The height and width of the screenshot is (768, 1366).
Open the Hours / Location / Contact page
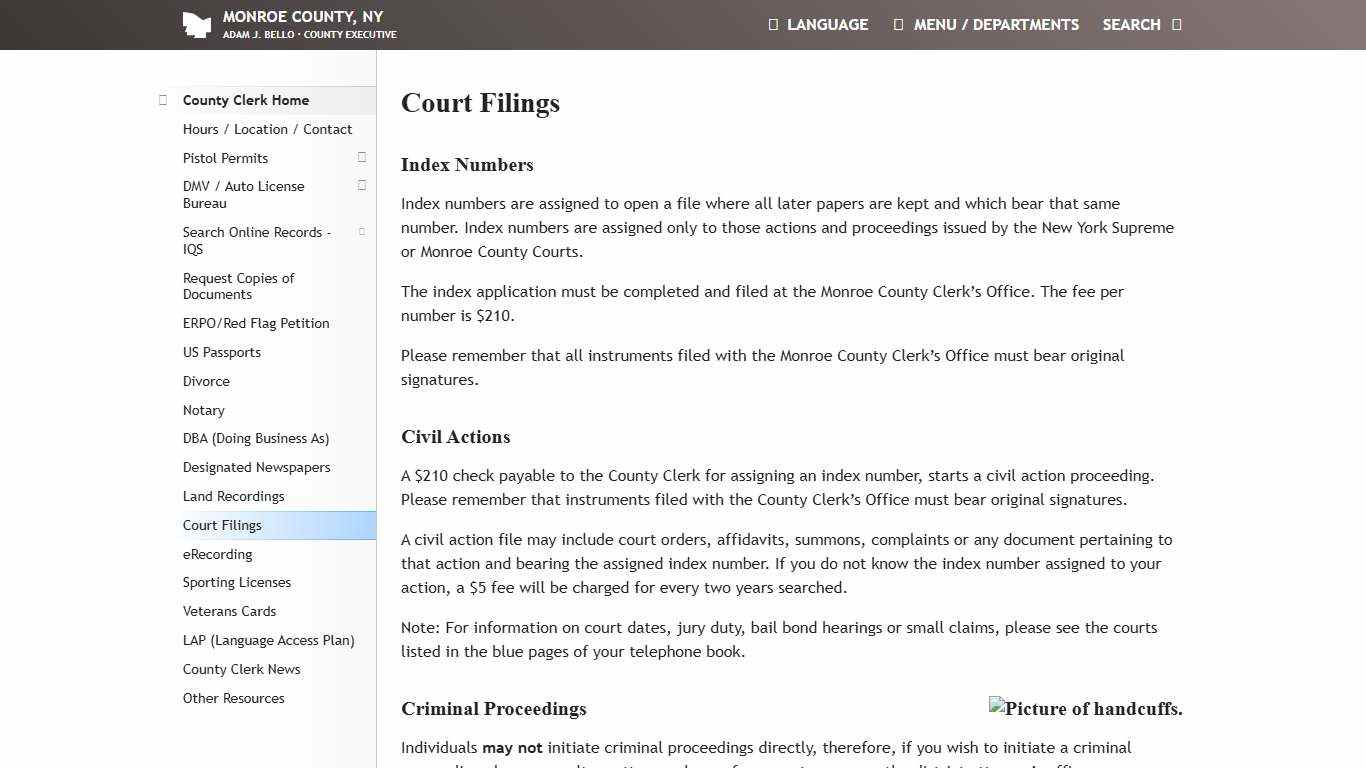(267, 129)
